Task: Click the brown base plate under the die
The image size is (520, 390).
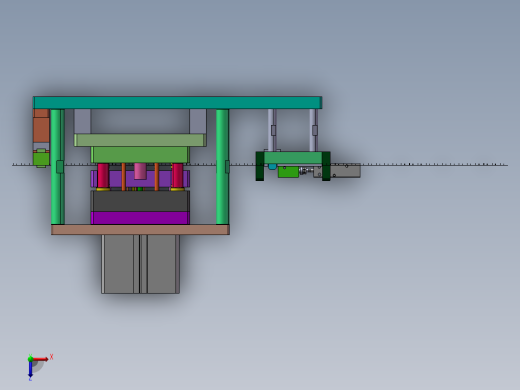Action: pos(140,230)
